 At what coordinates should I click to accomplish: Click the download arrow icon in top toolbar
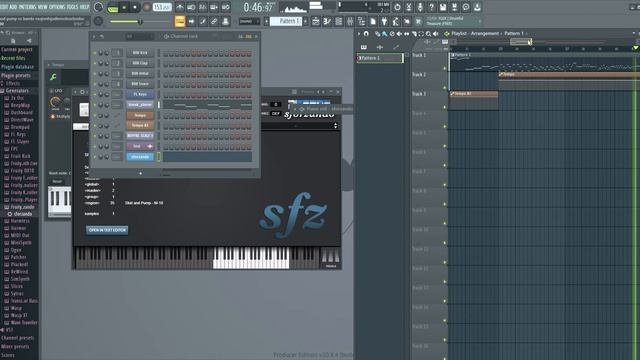click(x=477, y=7)
